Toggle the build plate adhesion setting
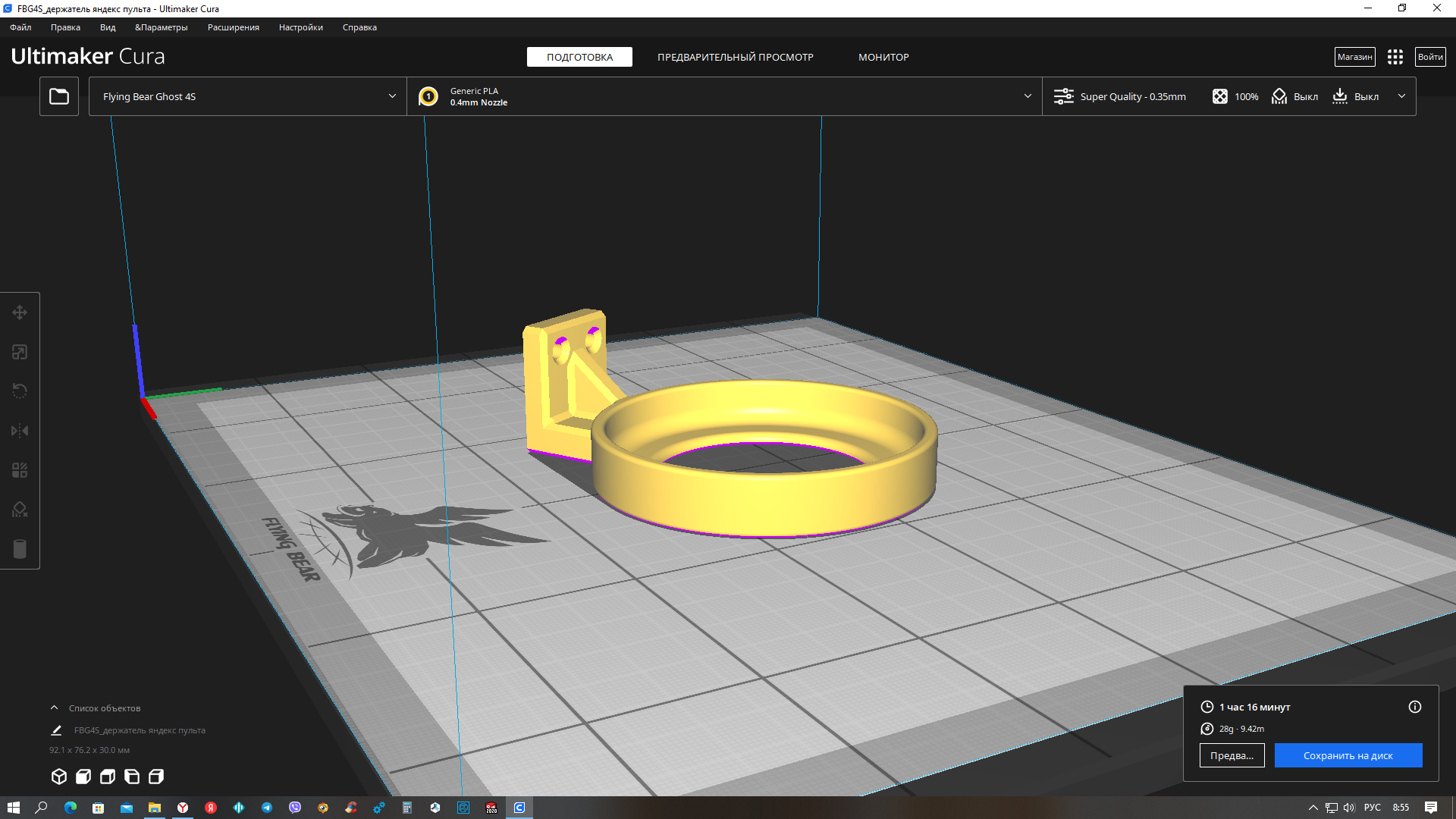Viewport: 1456px width, 819px height. pos(1356,96)
